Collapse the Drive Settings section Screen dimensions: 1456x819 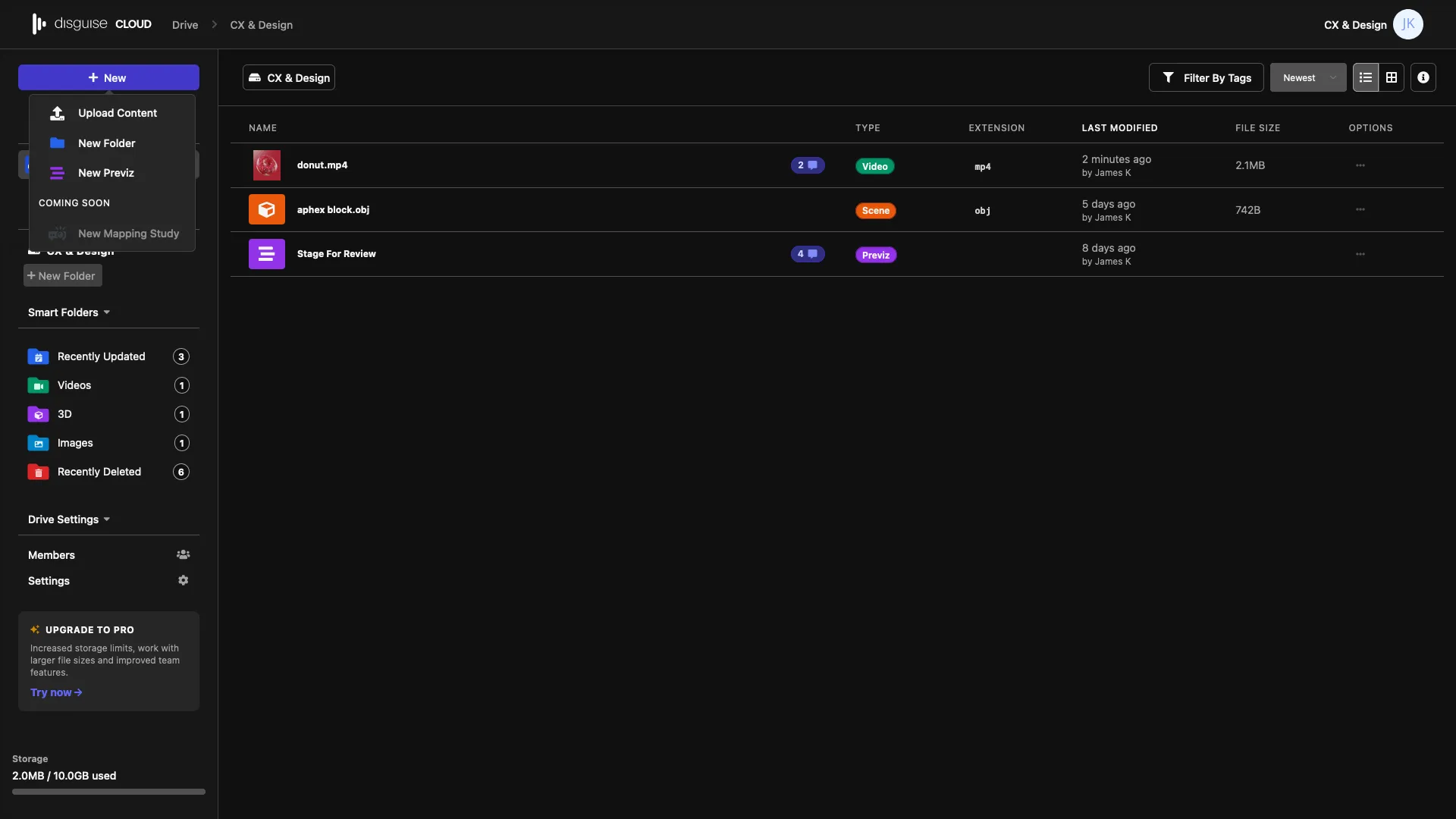coord(105,519)
